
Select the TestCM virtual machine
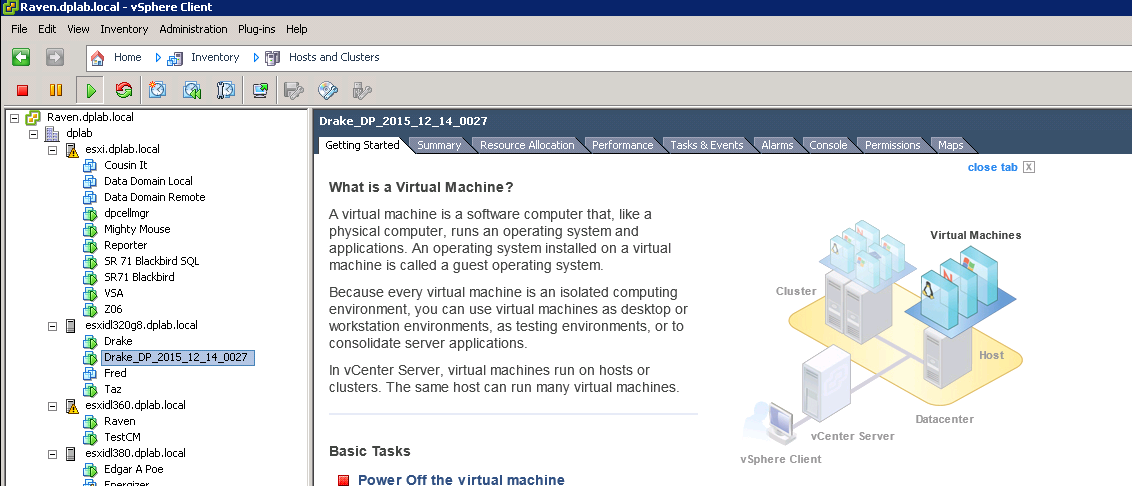point(122,437)
